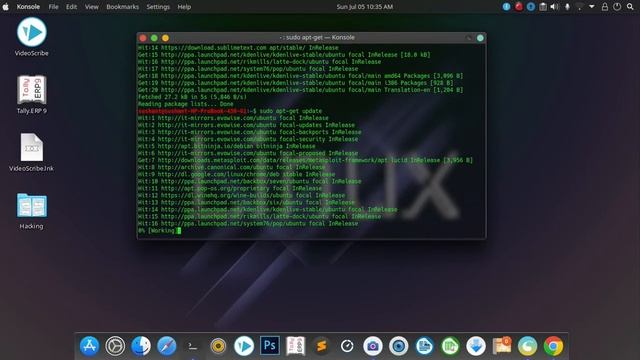Click the archive.canonical.com Hit:8 line
The height and width of the screenshot is (360, 640).
pos(231,167)
